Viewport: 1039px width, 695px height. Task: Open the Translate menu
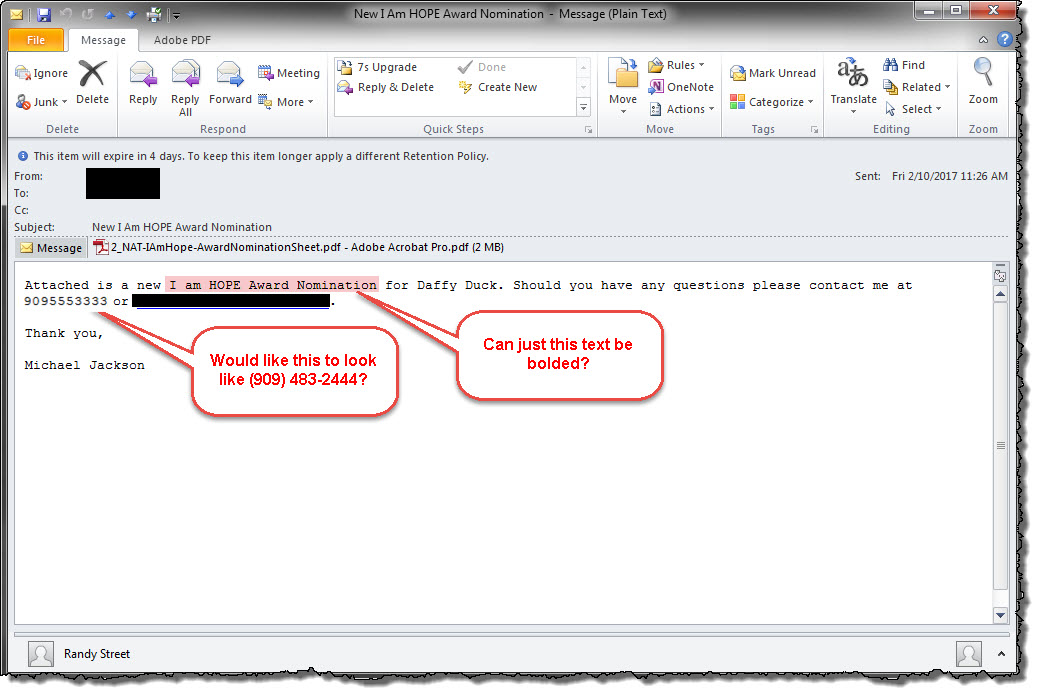point(853,87)
